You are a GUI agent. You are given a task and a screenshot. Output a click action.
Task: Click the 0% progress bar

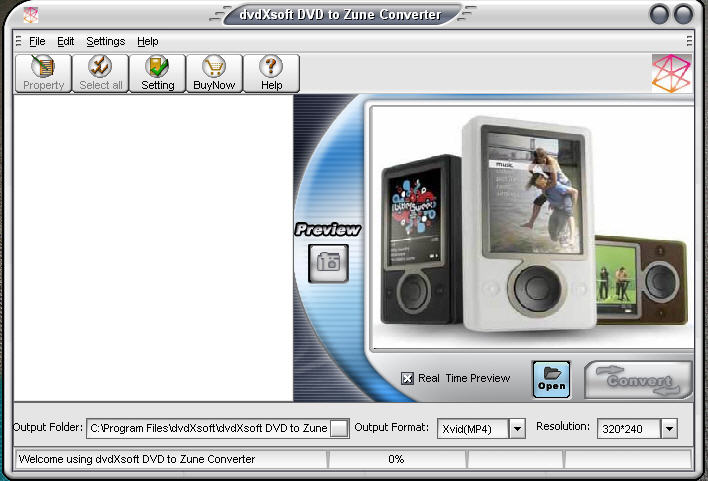coord(396,459)
